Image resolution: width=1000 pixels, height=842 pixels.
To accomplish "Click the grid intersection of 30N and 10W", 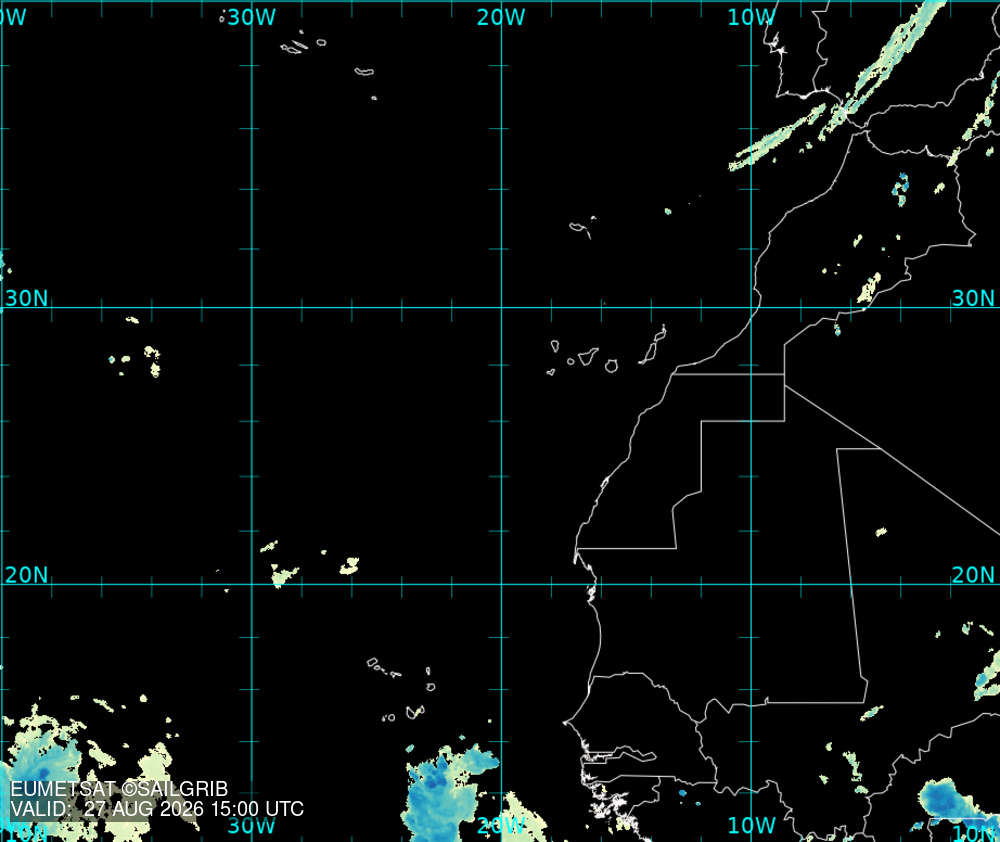I will 751,307.
